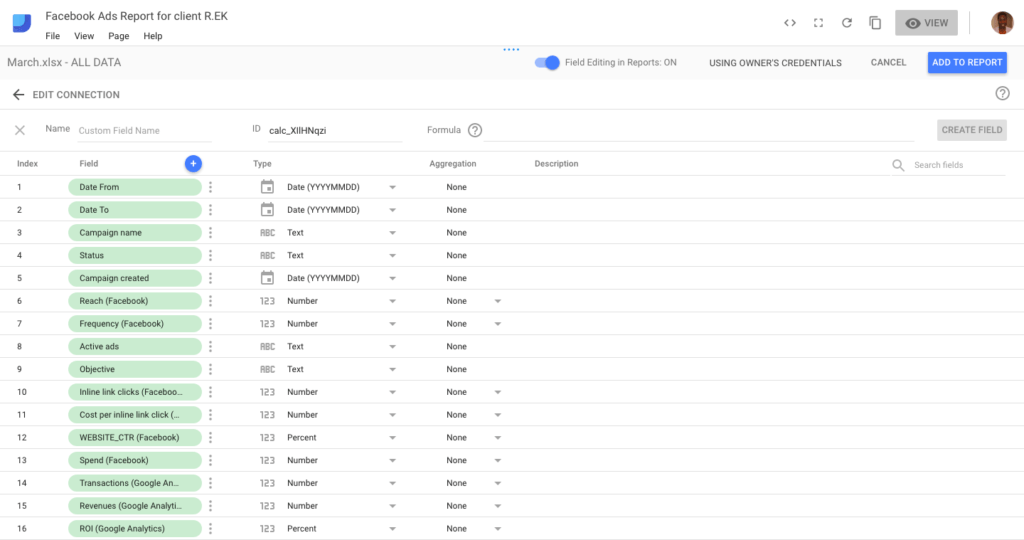Viewport: 1024px width, 540px height.
Task: Open the aggregation dropdown for ROI (Google Analytics)
Action: 498,529
